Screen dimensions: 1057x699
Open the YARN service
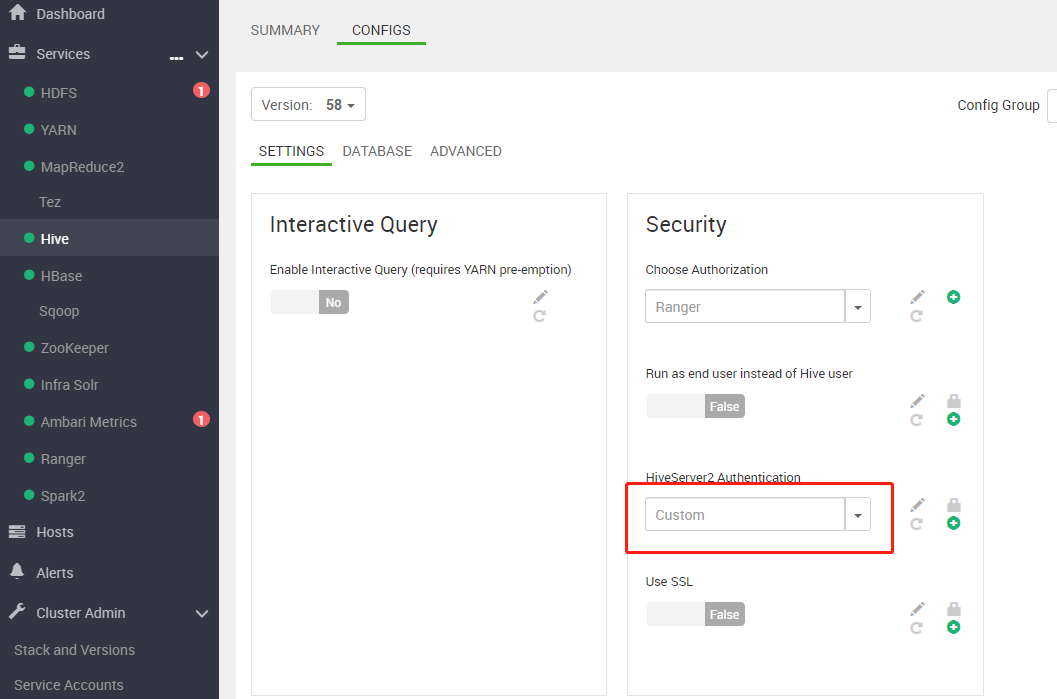click(x=59, y=130)
